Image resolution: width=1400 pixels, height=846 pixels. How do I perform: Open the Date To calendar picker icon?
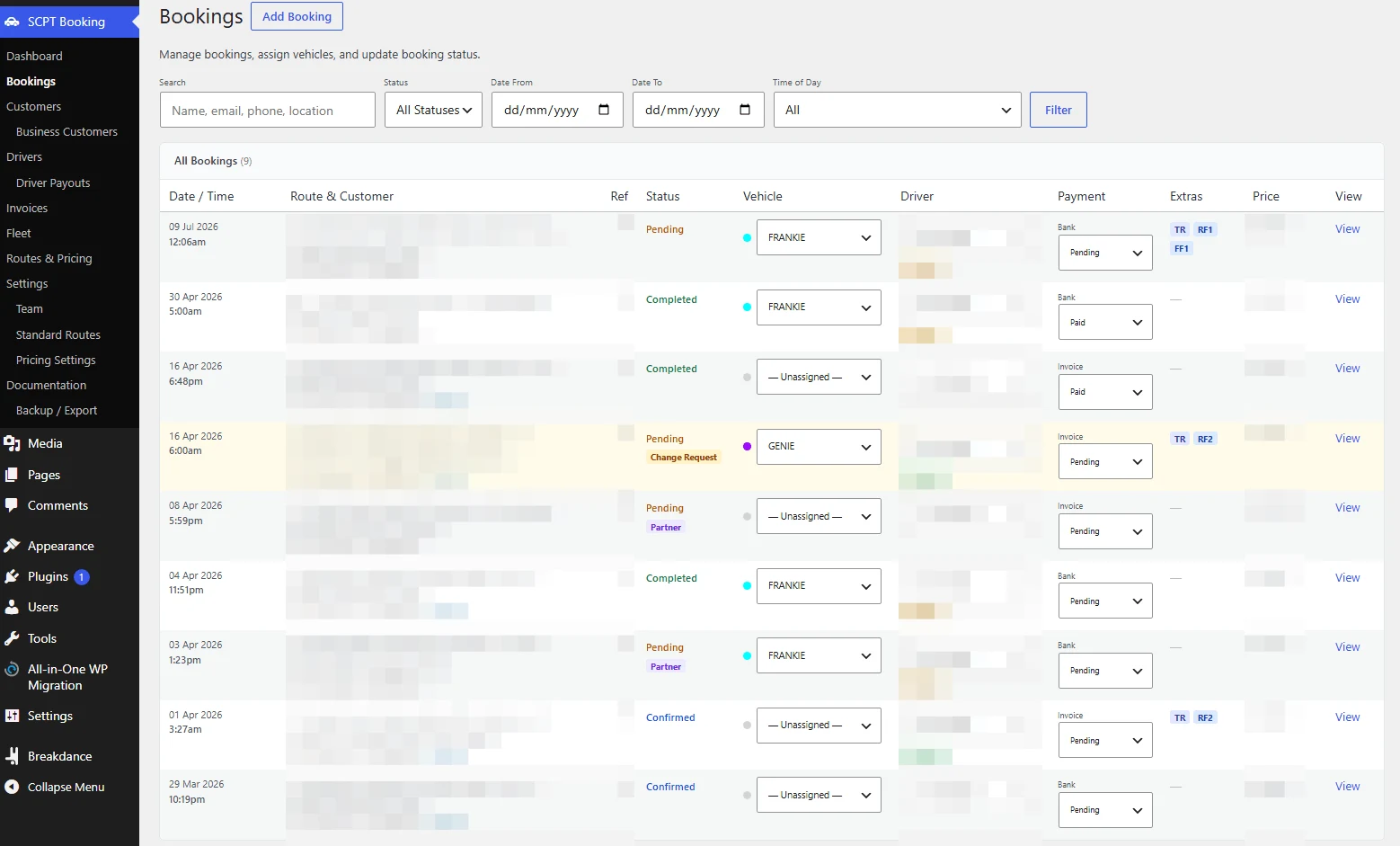click(x=745, y=110)
